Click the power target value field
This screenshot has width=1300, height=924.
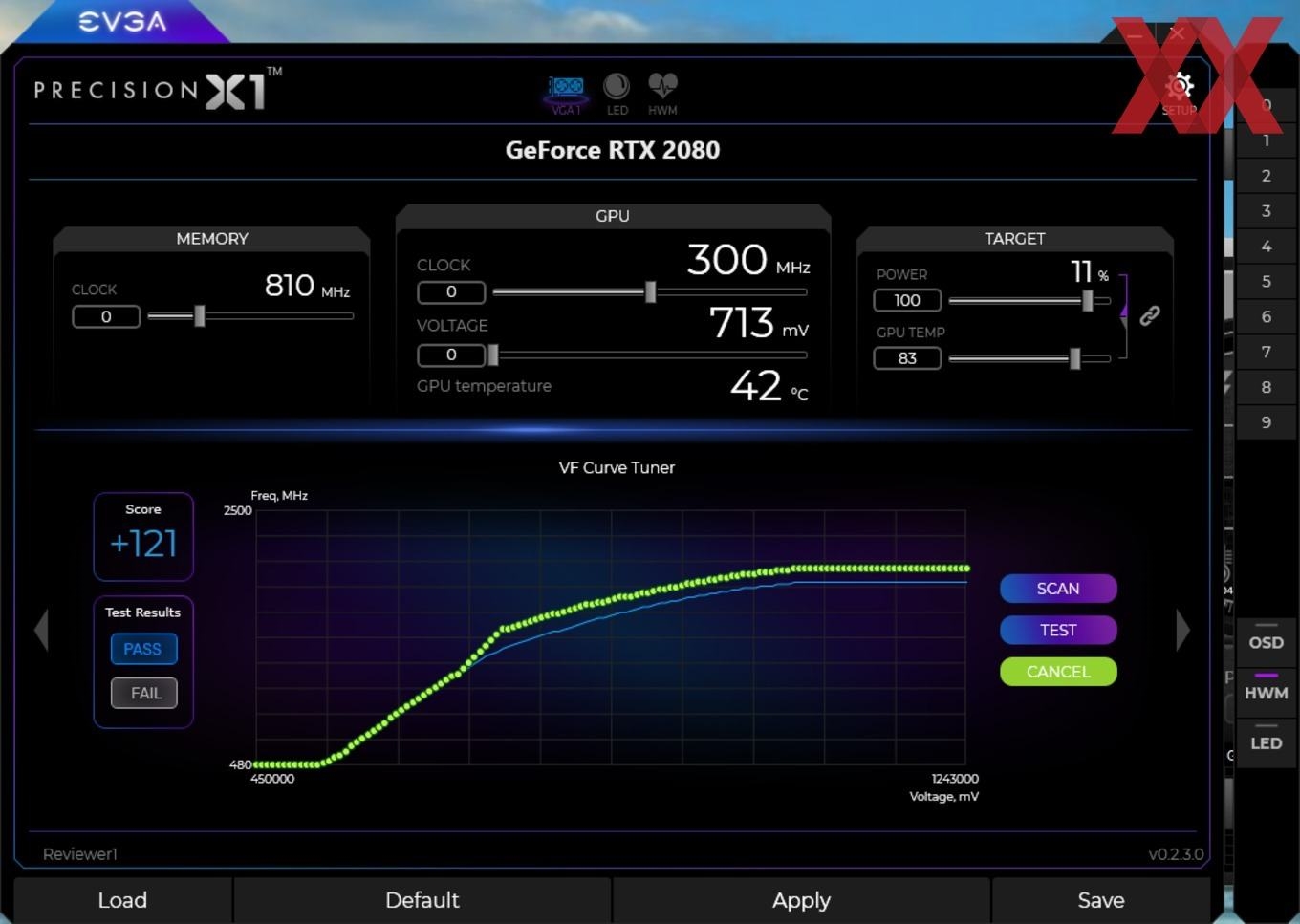907,300
